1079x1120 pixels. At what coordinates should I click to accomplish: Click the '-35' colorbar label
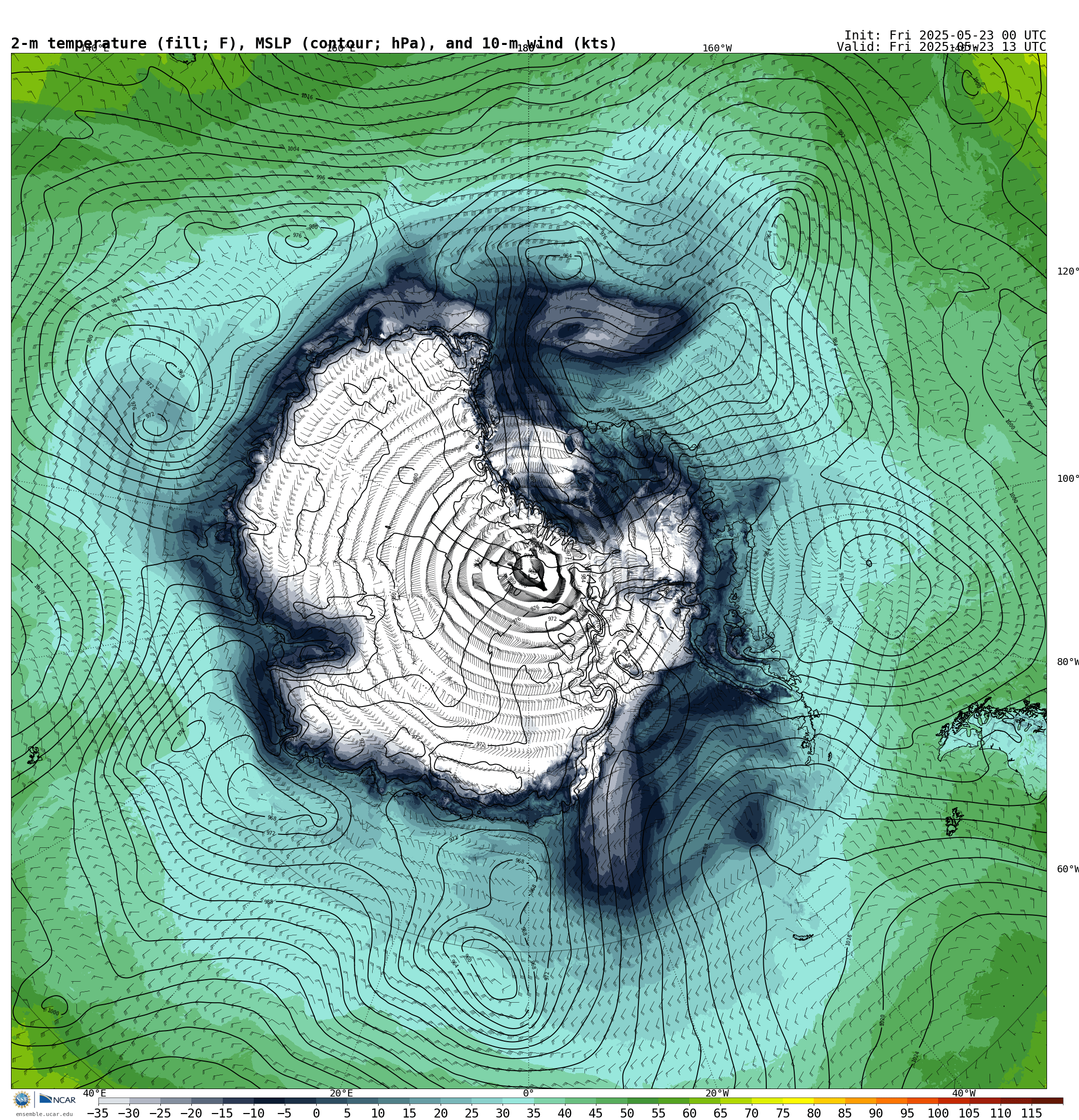98,1113
